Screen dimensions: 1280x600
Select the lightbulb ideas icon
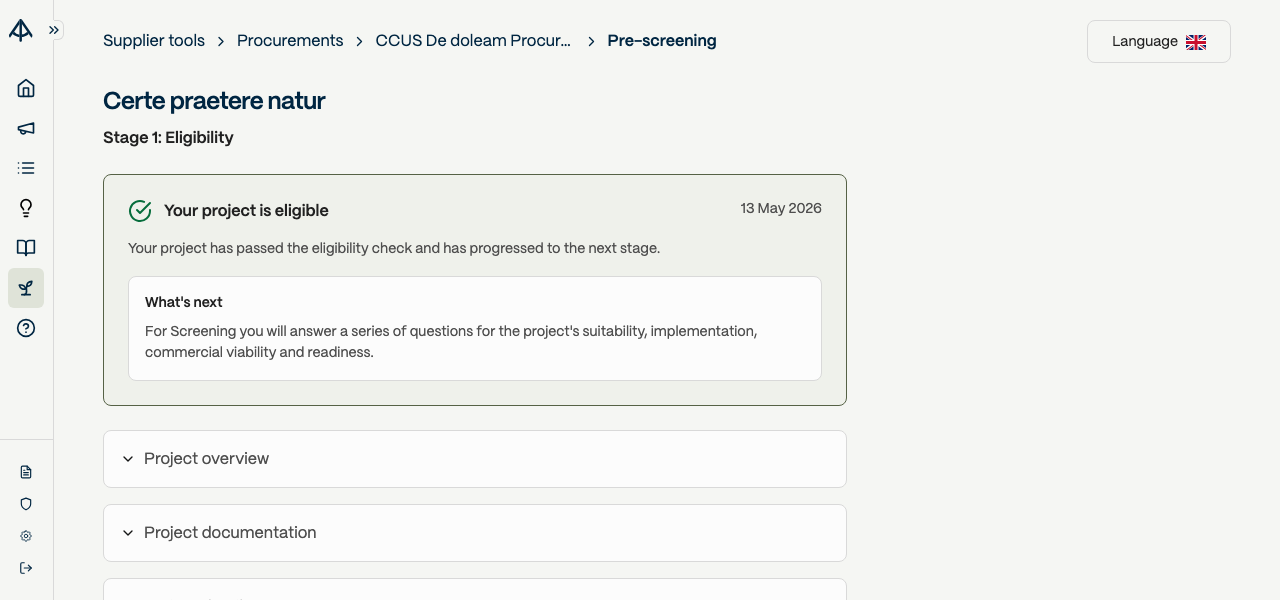coord(26,208)
